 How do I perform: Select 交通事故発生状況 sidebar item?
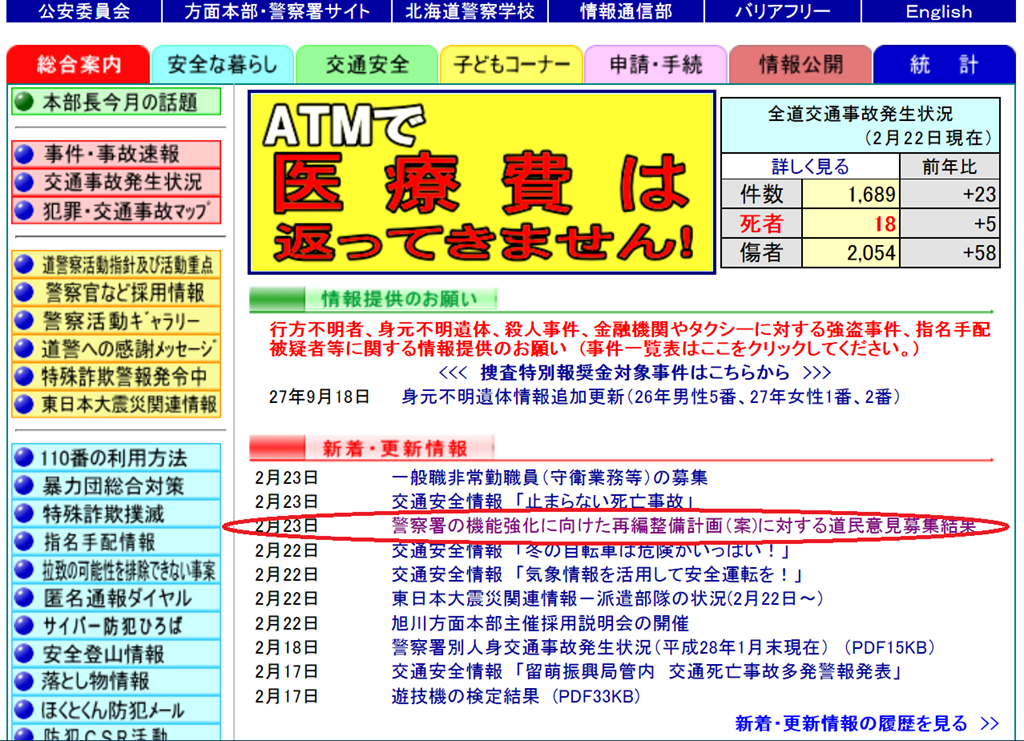[x=116, y=183]
